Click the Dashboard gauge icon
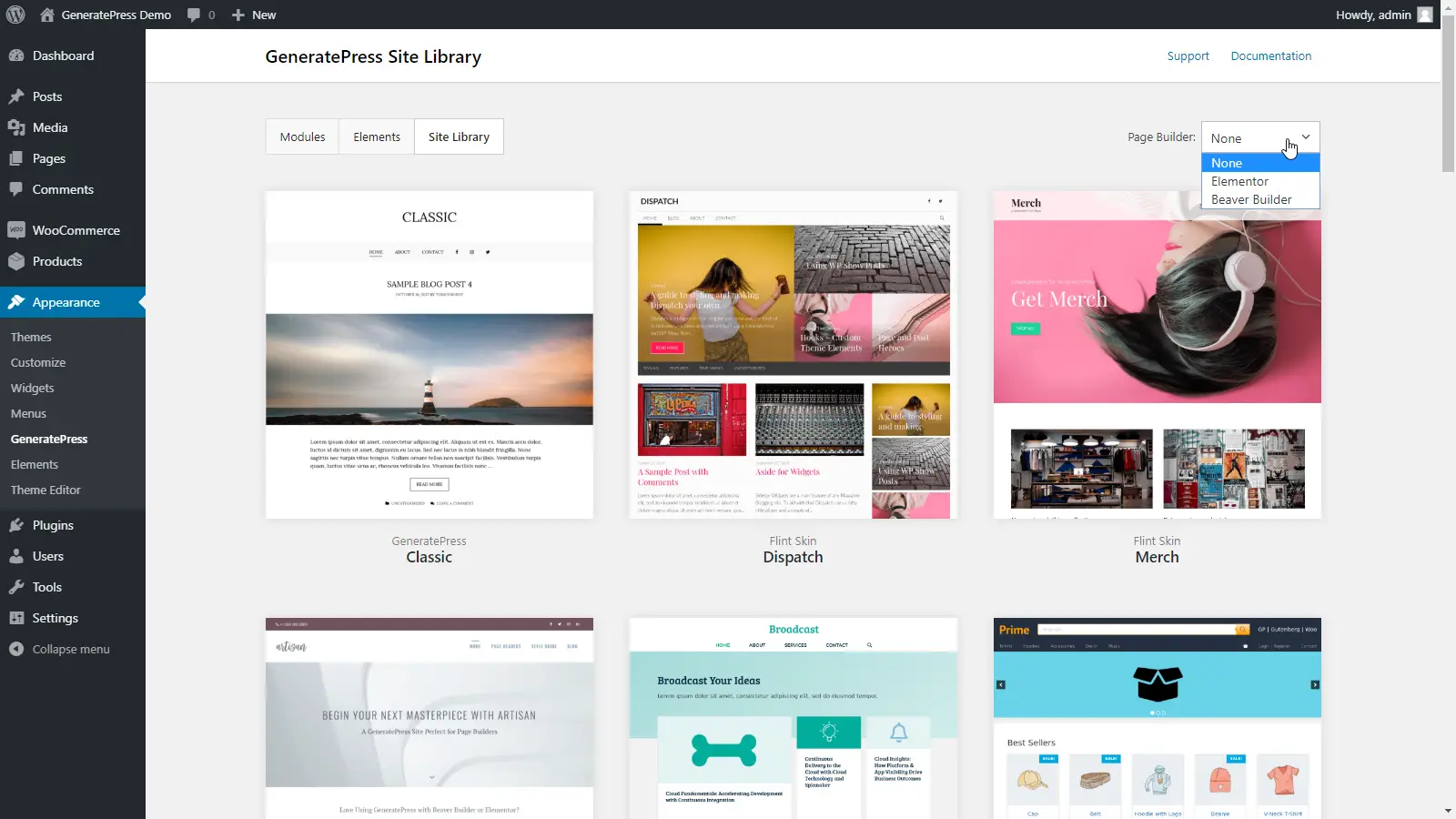1456x819 pixels. click(16, 56)
